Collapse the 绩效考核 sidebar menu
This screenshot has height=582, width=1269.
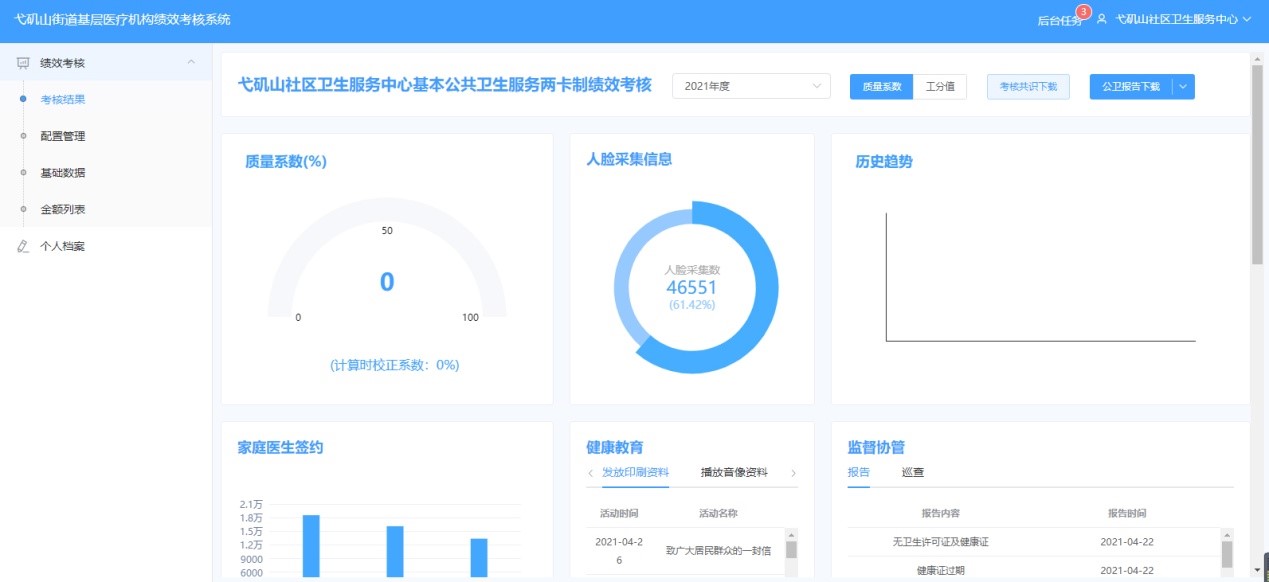tap(191, 63)
